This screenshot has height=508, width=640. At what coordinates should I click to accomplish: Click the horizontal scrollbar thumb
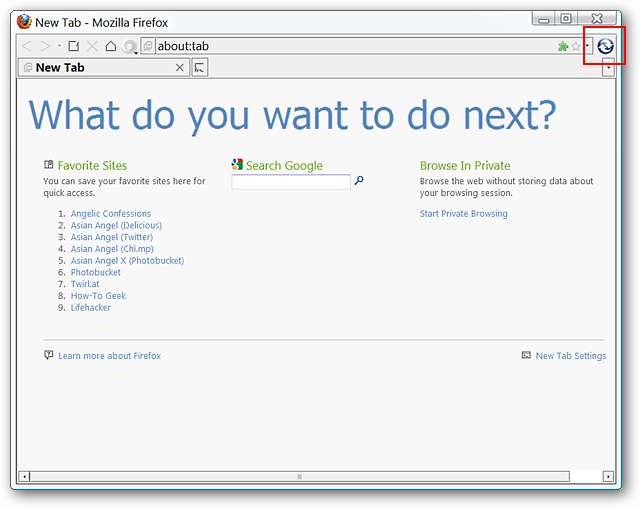(x=300, y=476)
